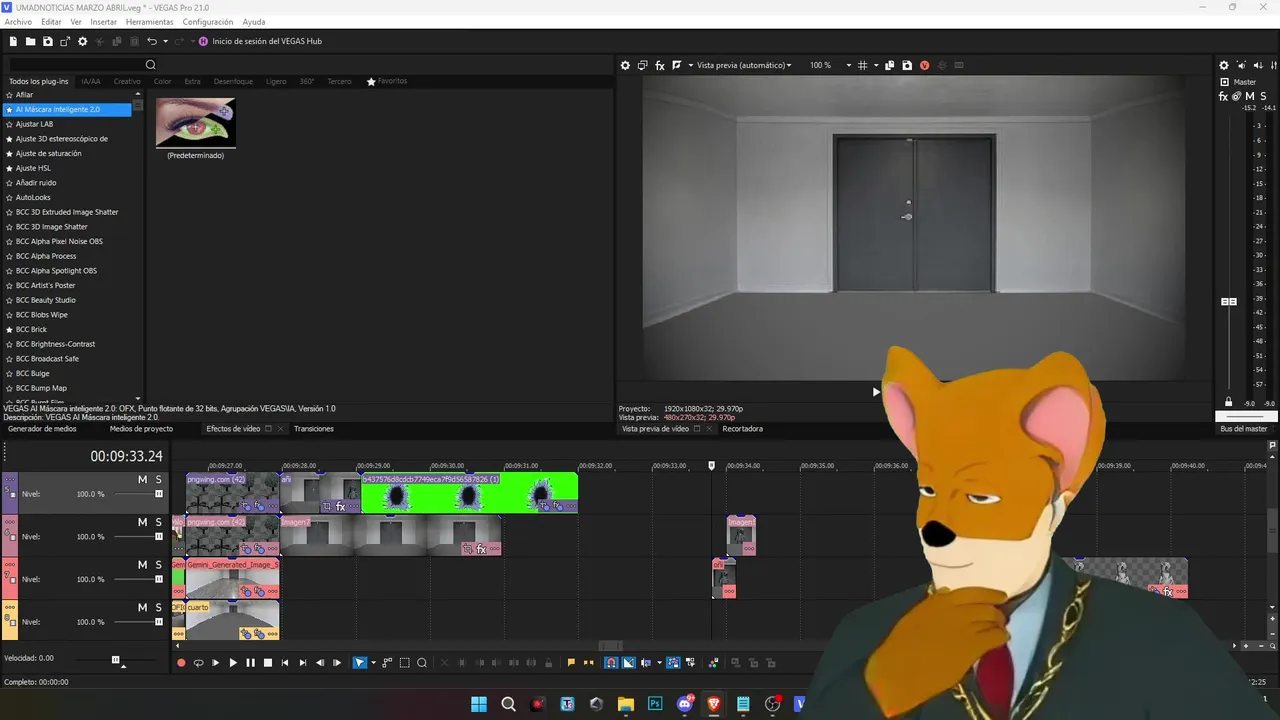This screenshot has width=1280, height=720.
Task: Open the Archivo menu
Action: pos(18,22)
